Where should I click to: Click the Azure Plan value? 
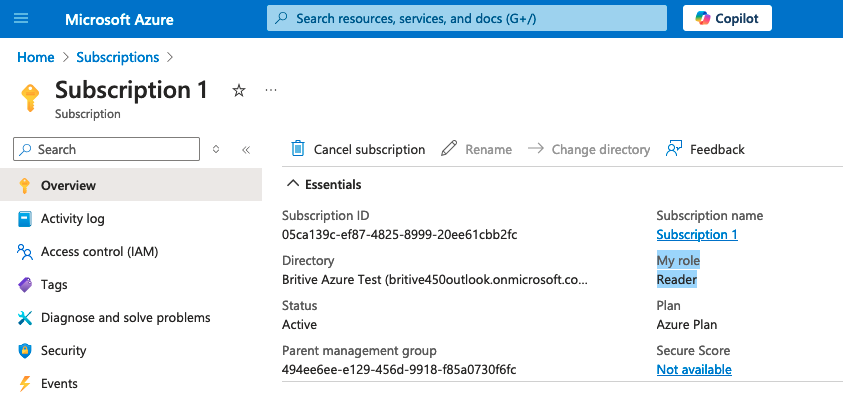click(687, 325)
